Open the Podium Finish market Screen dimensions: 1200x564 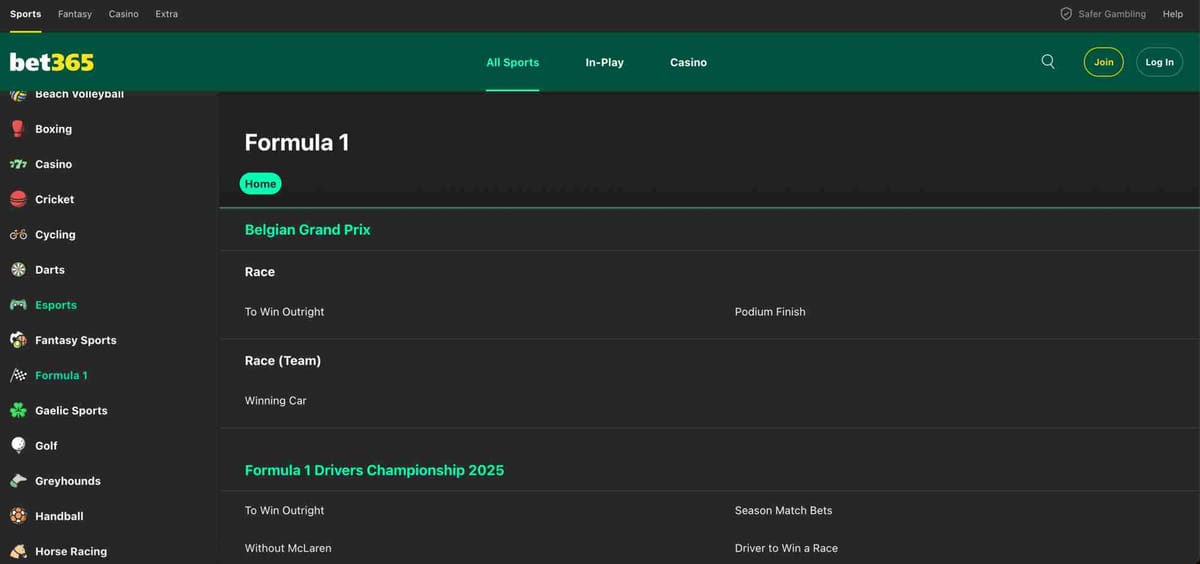(770, 312)
